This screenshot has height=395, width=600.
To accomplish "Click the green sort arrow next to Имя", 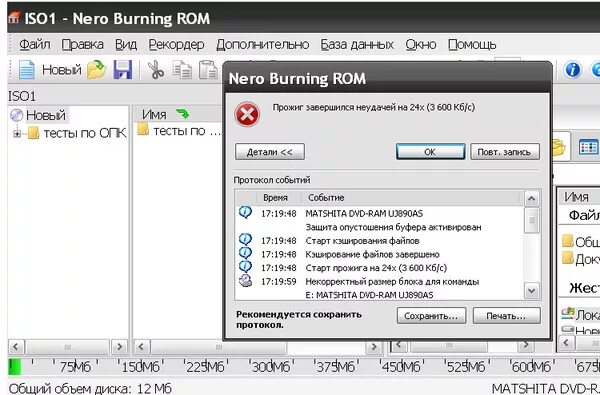I will coord(182,113).
